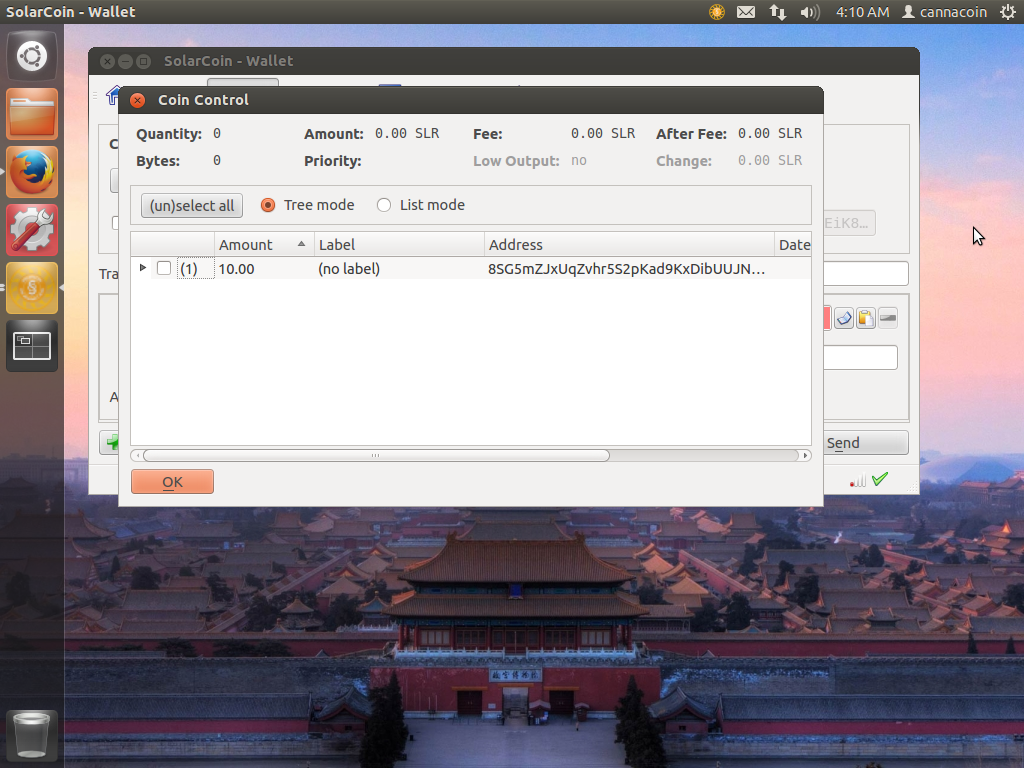Click the Amount value 0.00 SLR in summary
Viewport: 1024px width, 768px height.
pyautogui.click(x=407, y=133)
